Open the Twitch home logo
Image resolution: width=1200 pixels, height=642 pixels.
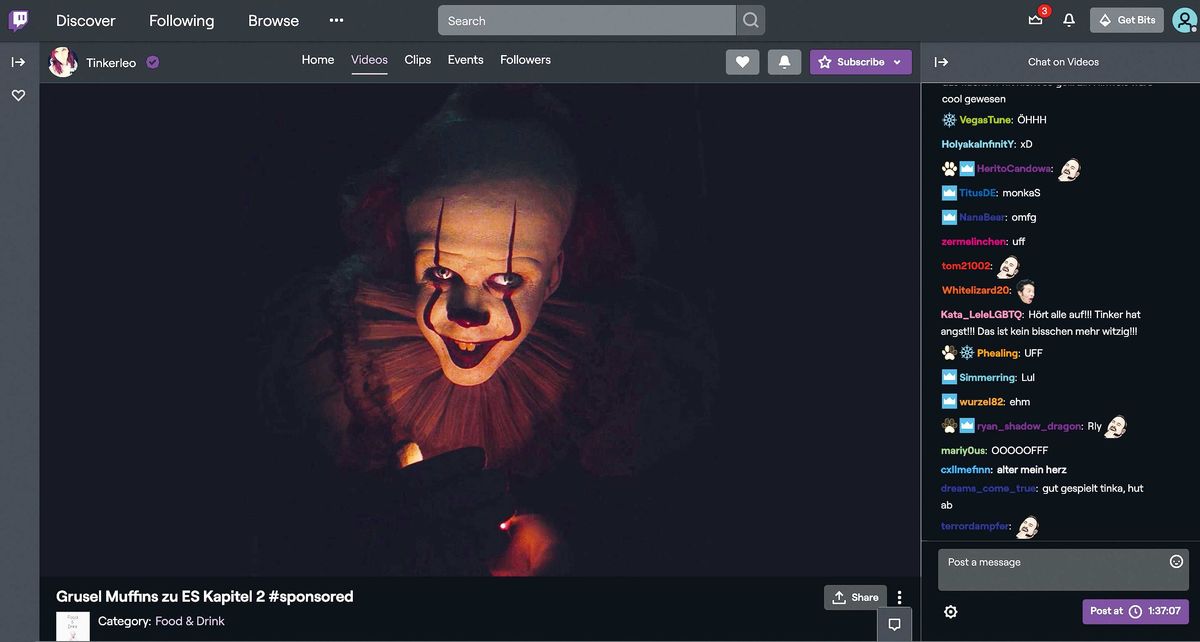[19, 20]
